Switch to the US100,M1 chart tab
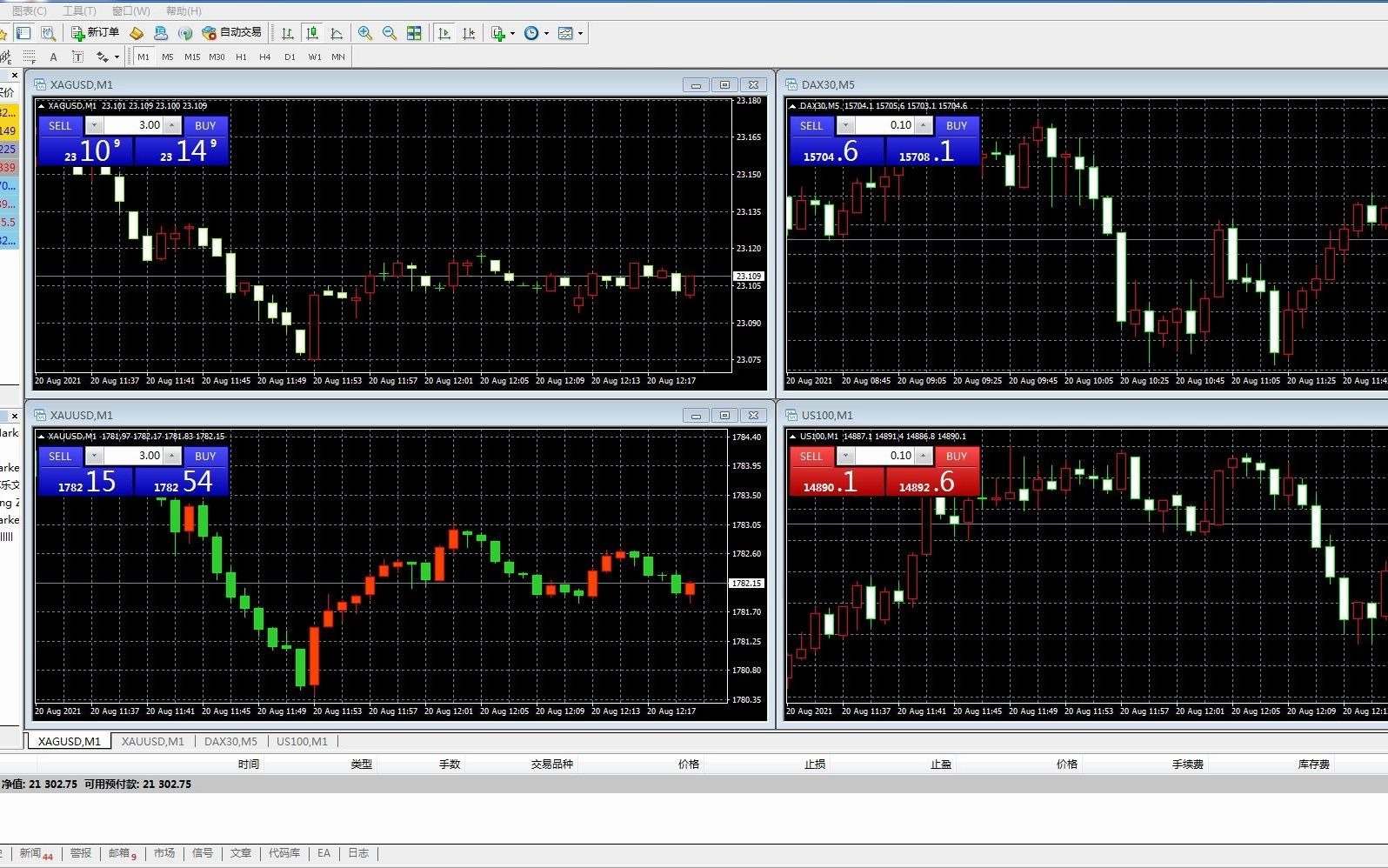The height and width of the screenshot is (868, 1388). coord(302,742)
